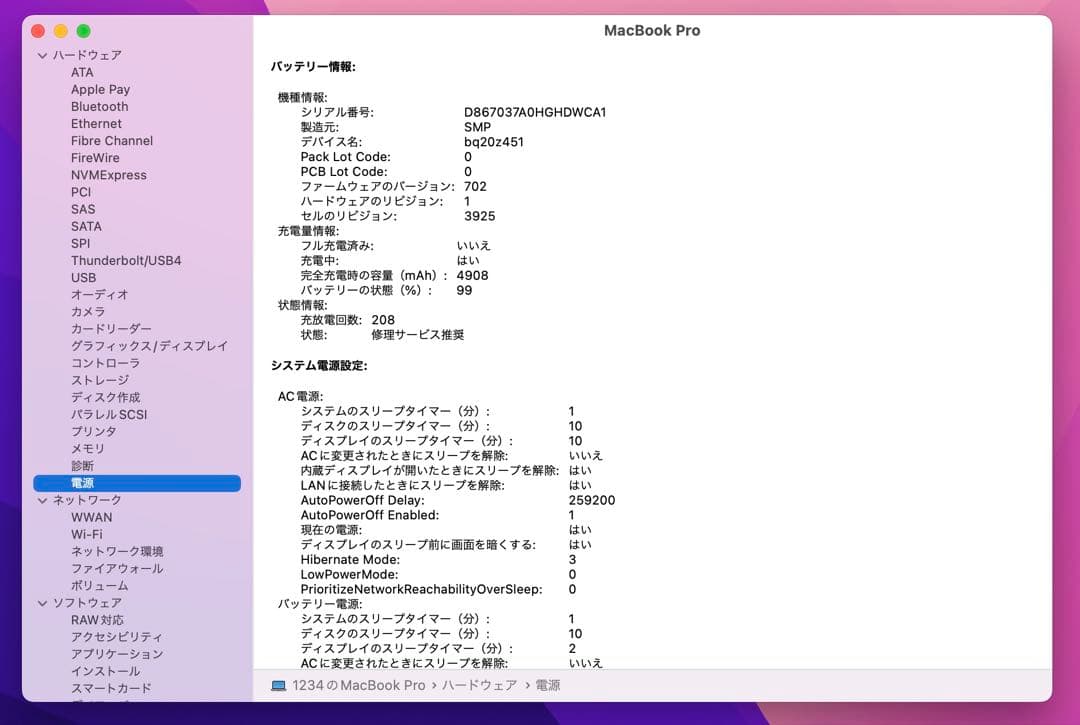Screen dimensions: 1080x725
Task: Click the green full-screen window button
Action: point(84,31)
